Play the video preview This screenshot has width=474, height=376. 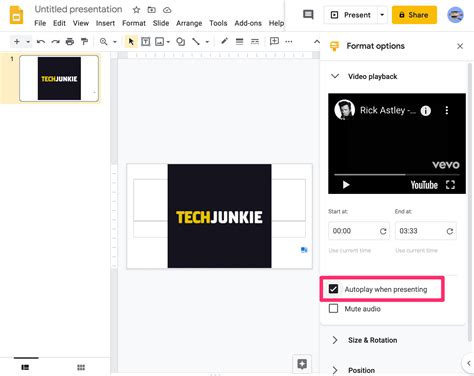[346, 185]
